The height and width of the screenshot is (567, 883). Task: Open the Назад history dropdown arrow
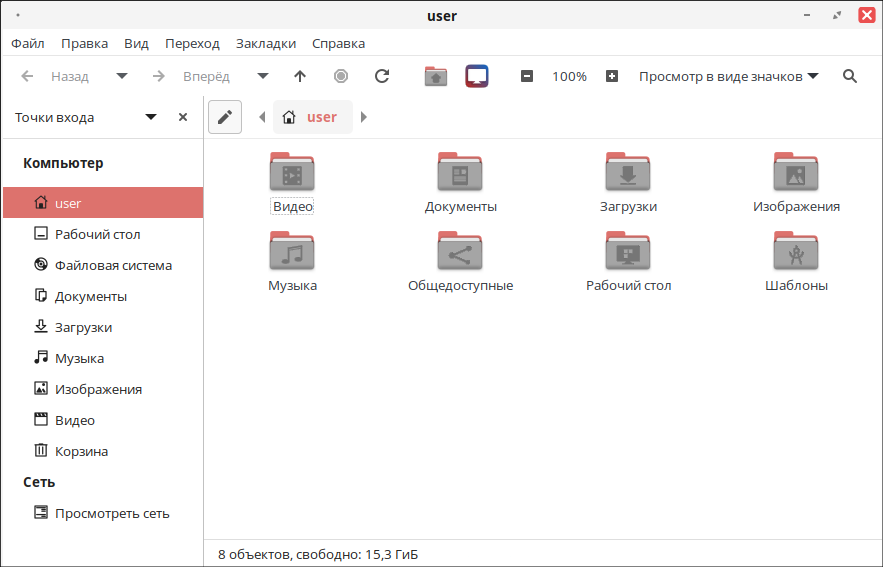(x=122, y=76)
